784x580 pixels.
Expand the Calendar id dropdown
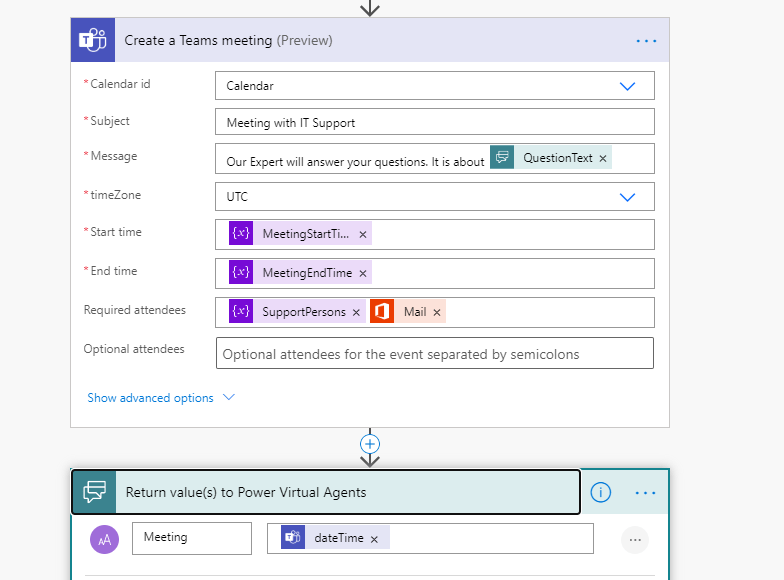(627, 86)
